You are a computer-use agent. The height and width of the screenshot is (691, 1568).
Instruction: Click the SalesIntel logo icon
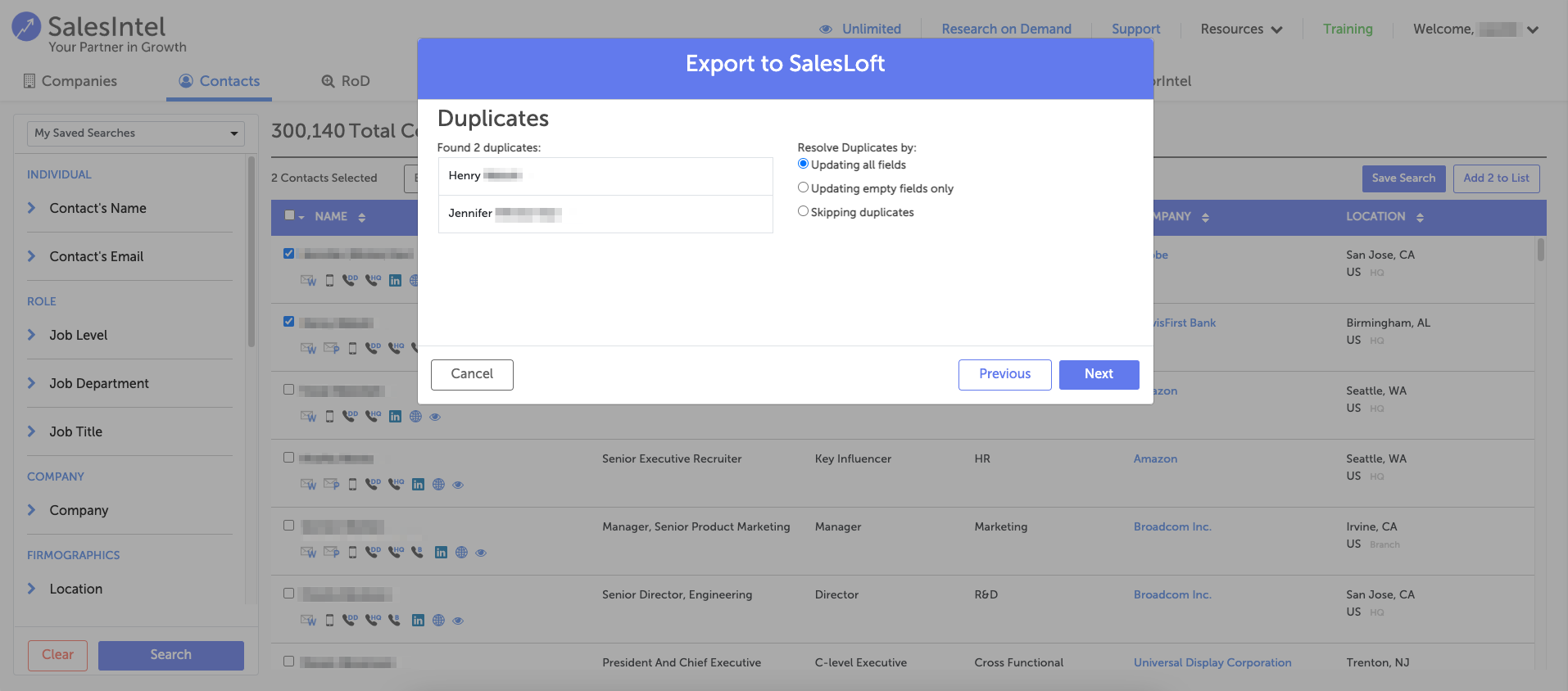click(26, 27)
